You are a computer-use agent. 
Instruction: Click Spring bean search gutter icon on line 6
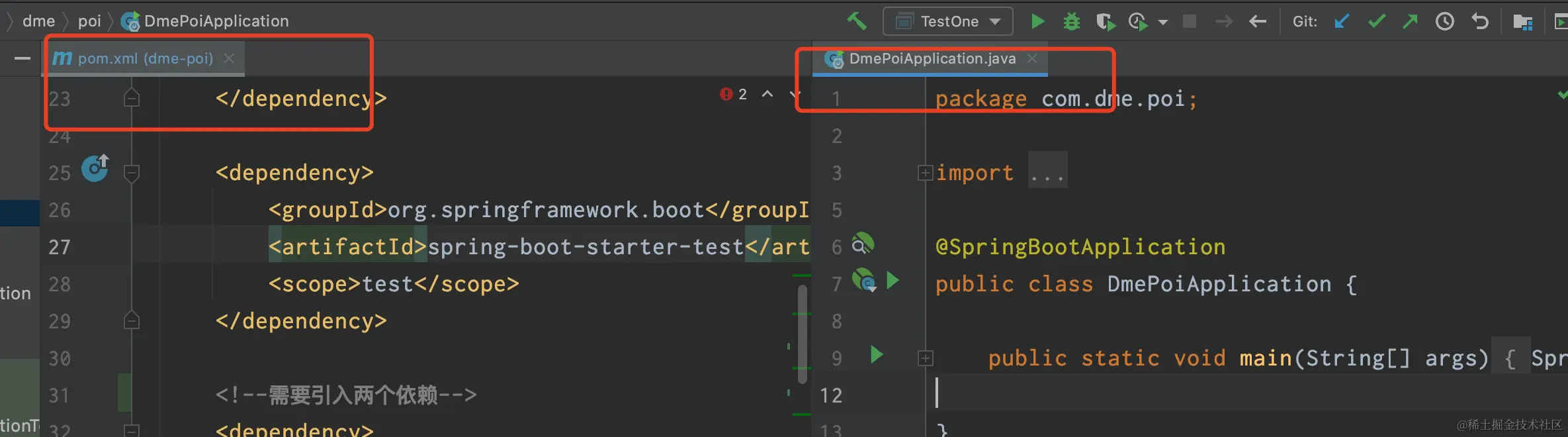[862, 244]
